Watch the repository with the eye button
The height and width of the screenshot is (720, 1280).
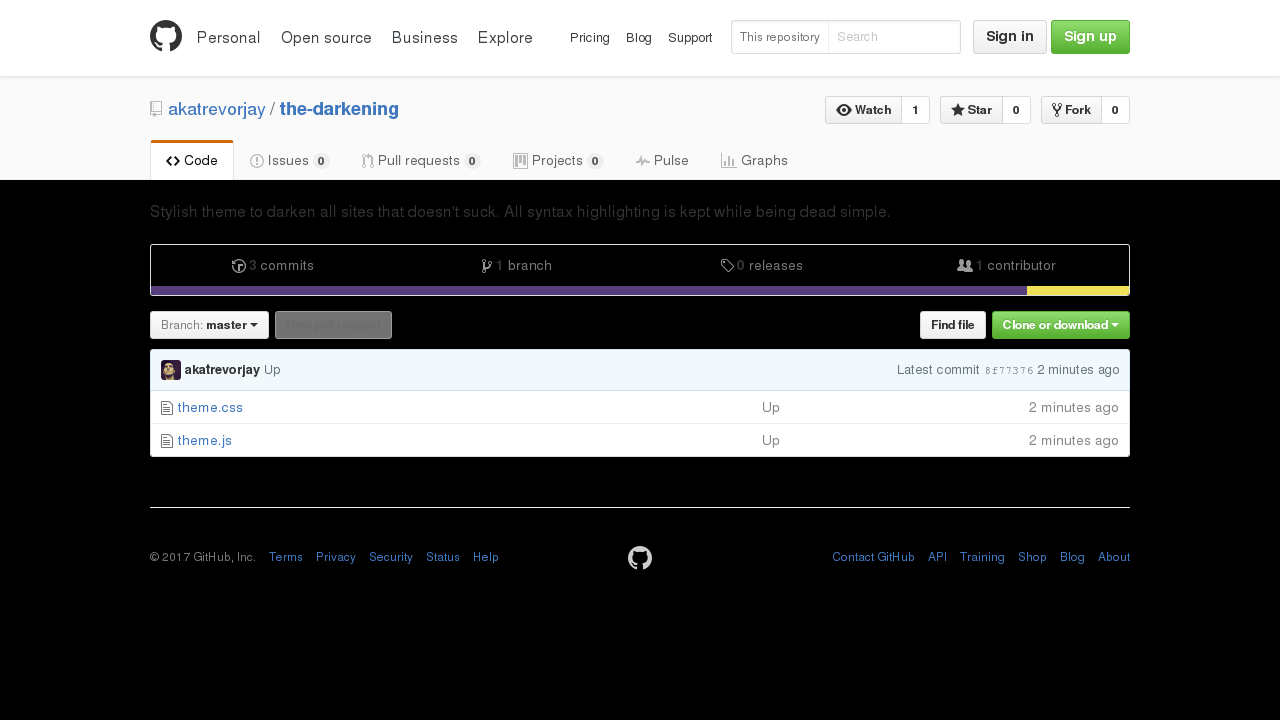863,110
